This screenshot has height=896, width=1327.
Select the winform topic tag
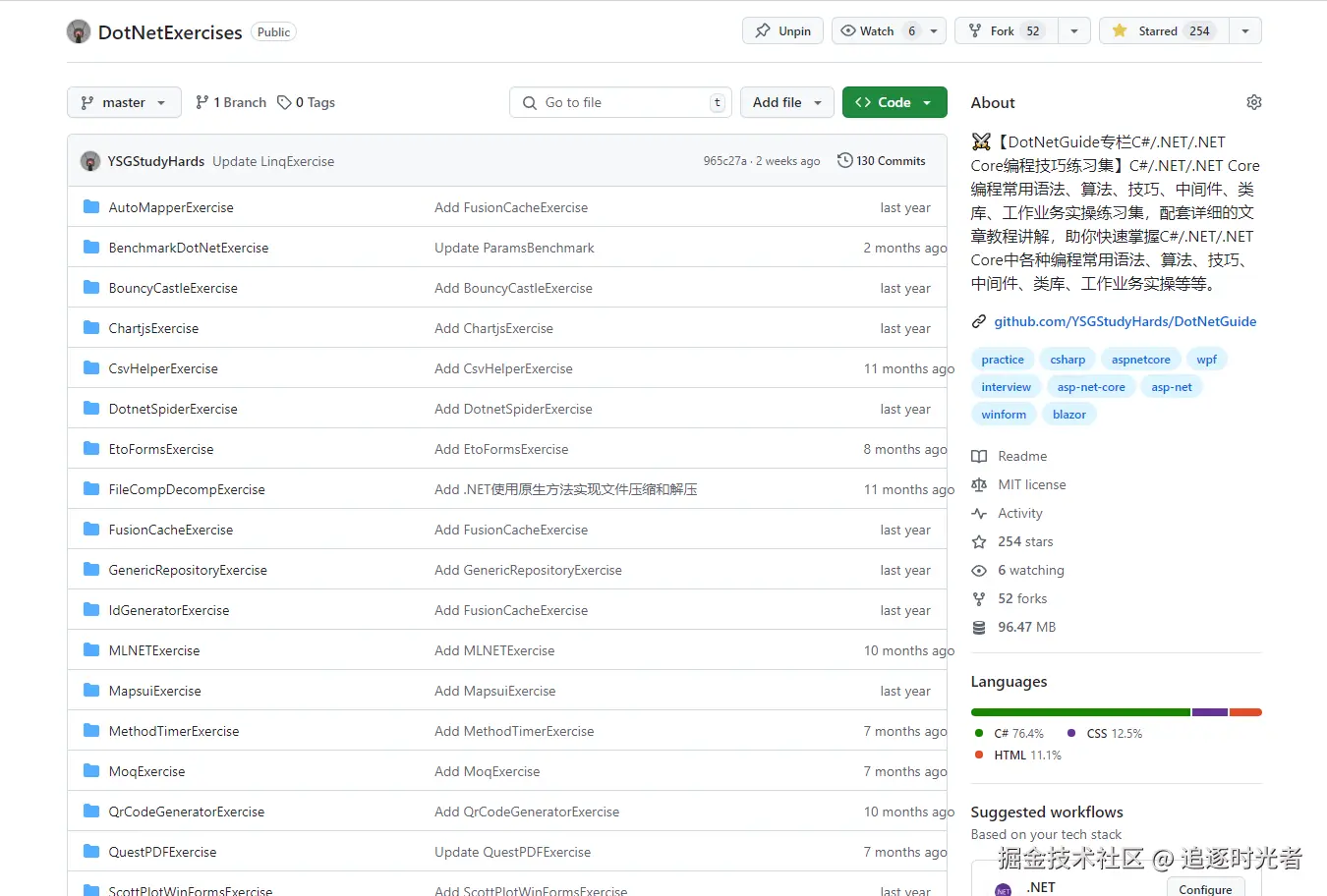tap(1004, 415)
